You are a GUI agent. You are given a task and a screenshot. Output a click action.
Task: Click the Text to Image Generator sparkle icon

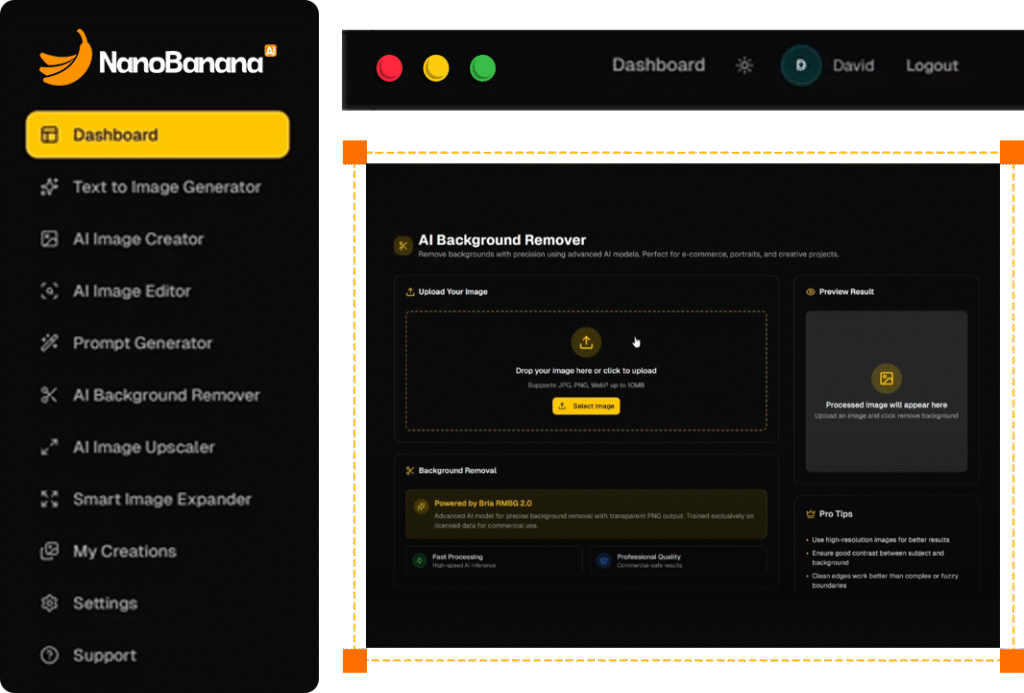[49, 187]
